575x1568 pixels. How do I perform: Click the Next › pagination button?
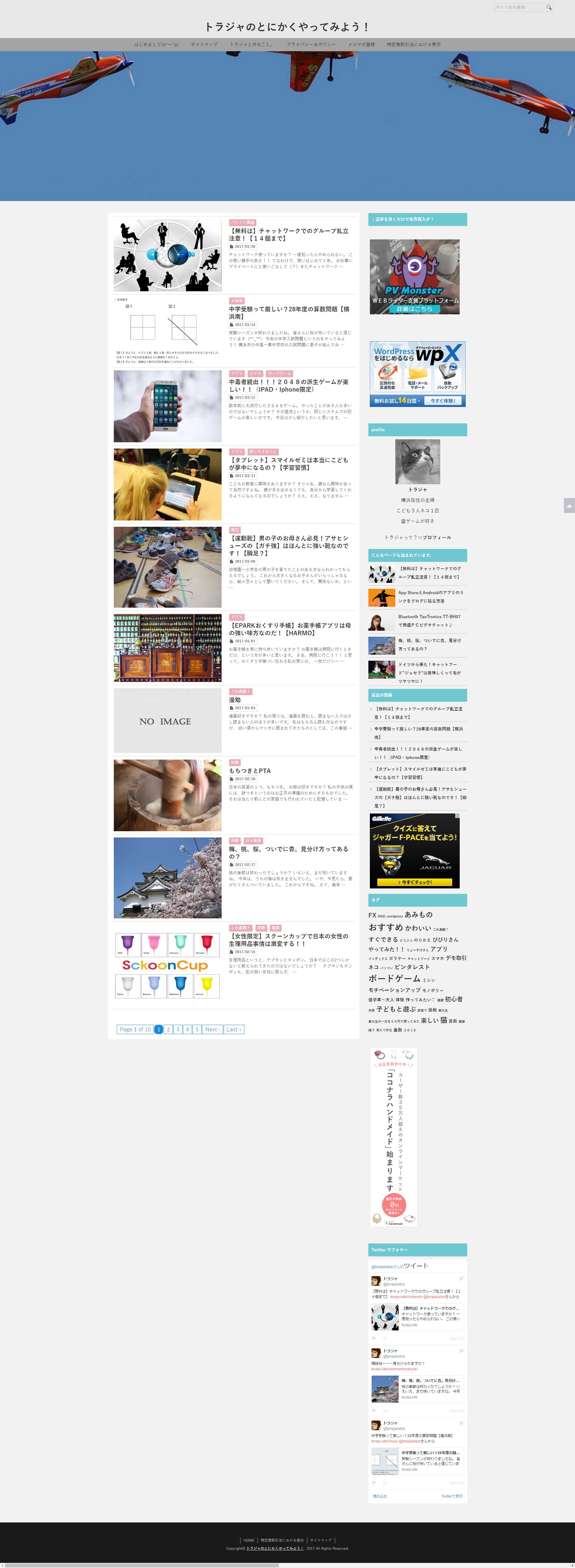click(212, 1029)
